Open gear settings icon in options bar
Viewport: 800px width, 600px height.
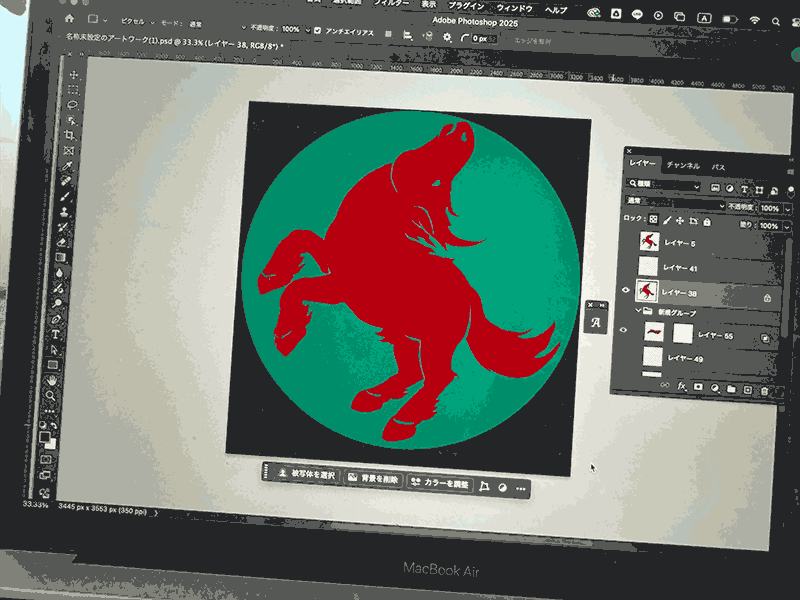click(447, 37)
